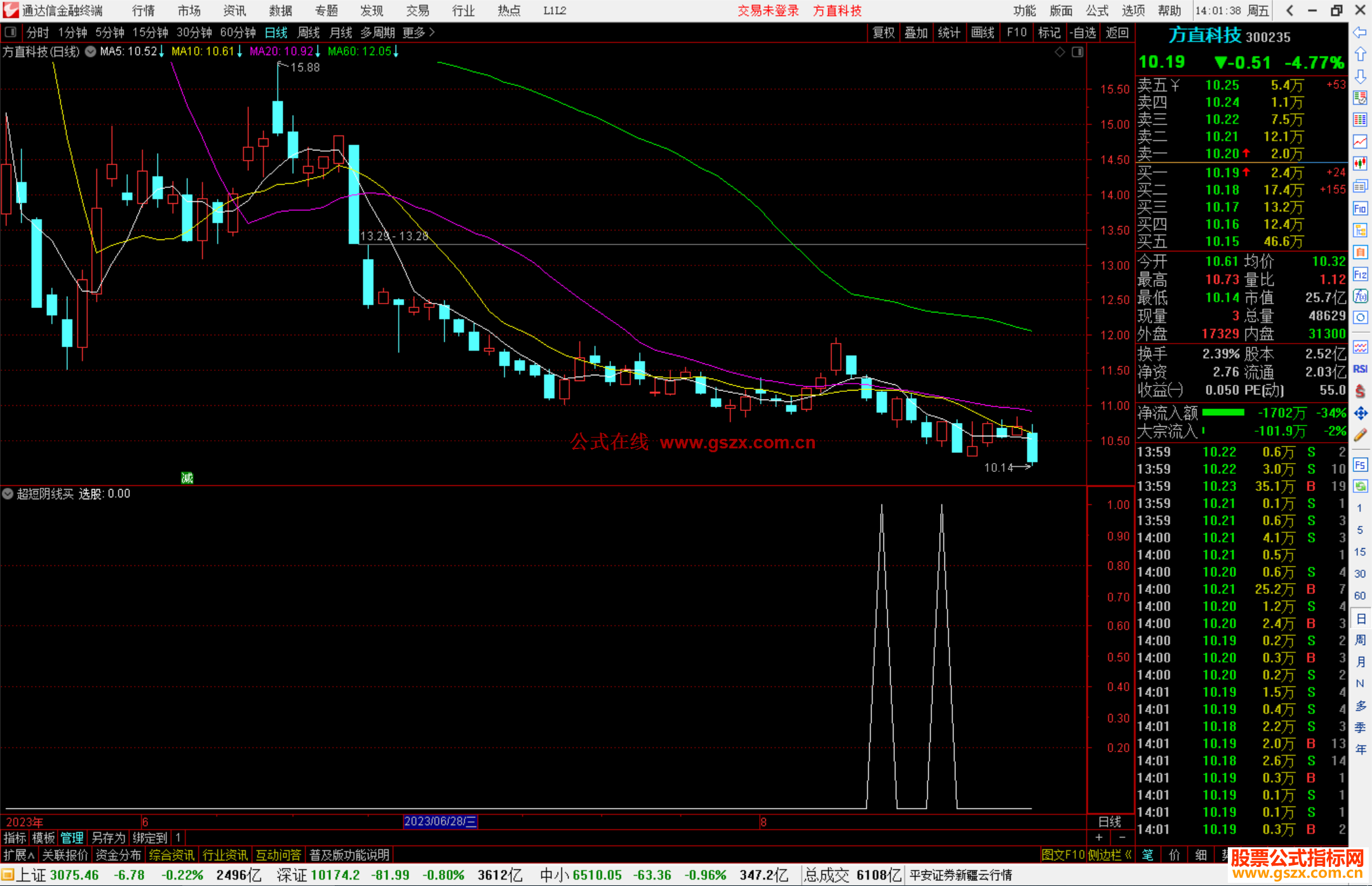Click the candlestick chart sidebar icon
The height and width of the screenshot is (886, 1372).
[x=1360, y=164]
